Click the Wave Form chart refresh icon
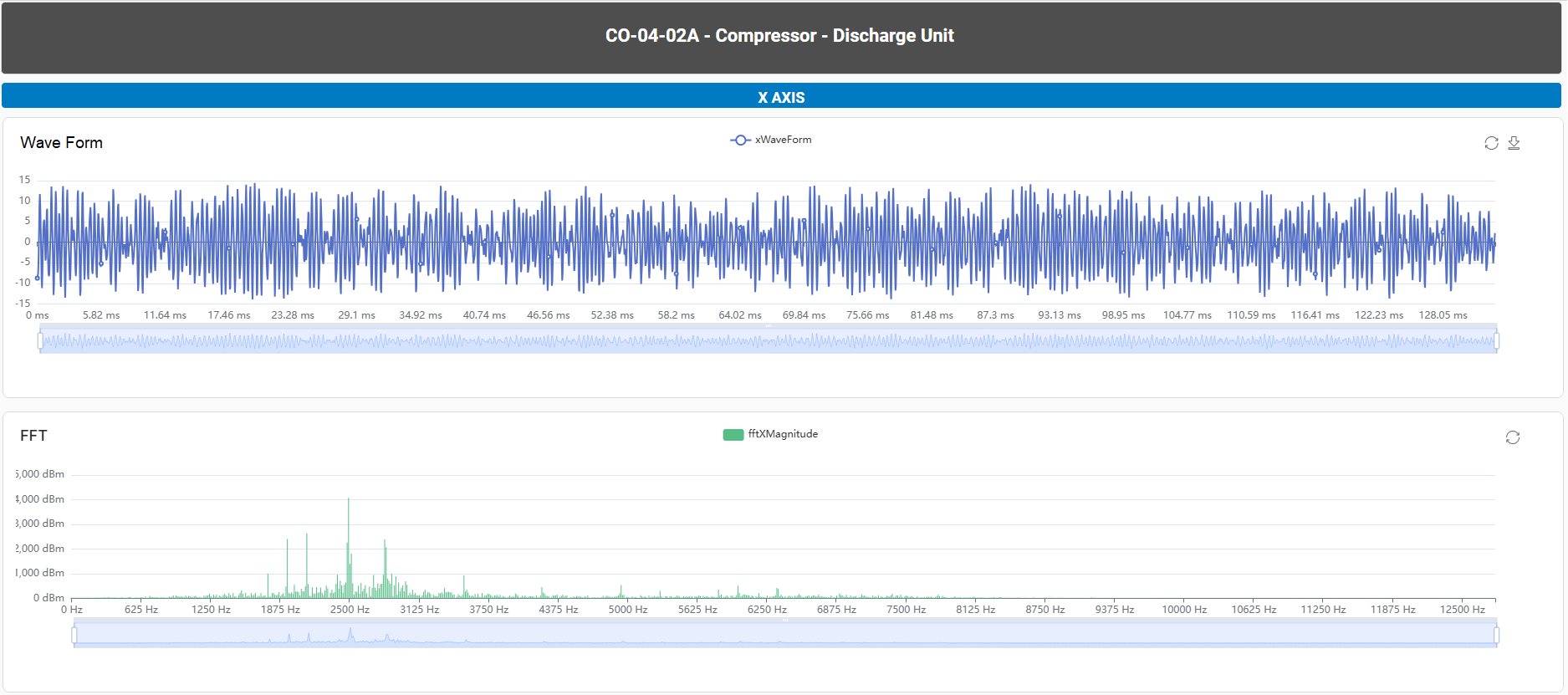1568x695 pixels. 1491,143
